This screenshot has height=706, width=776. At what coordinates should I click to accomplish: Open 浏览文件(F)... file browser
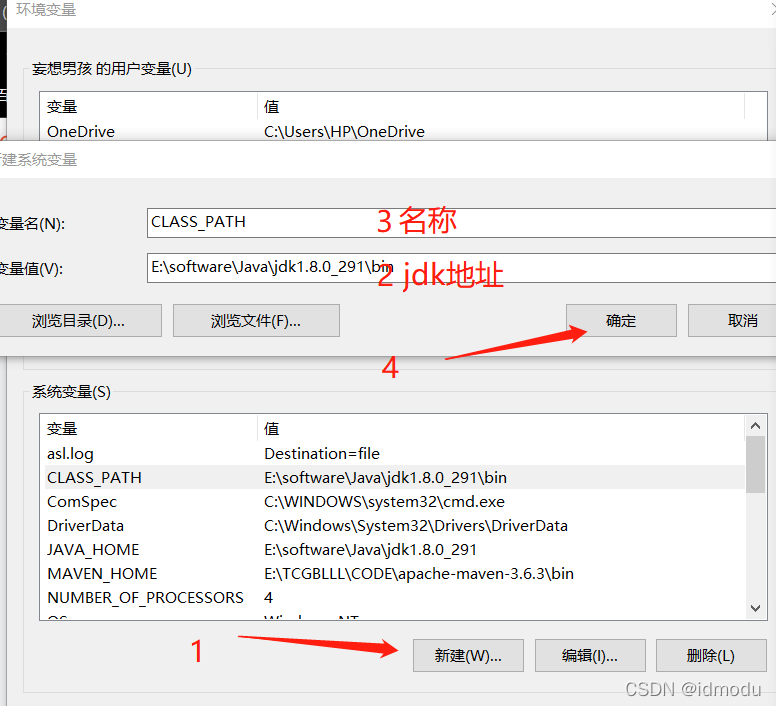click(x=256, y=321)
